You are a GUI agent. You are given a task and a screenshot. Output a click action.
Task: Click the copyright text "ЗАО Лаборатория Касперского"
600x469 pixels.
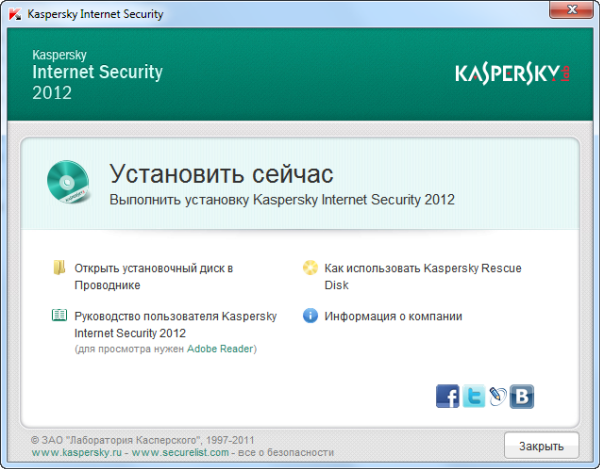142,440
